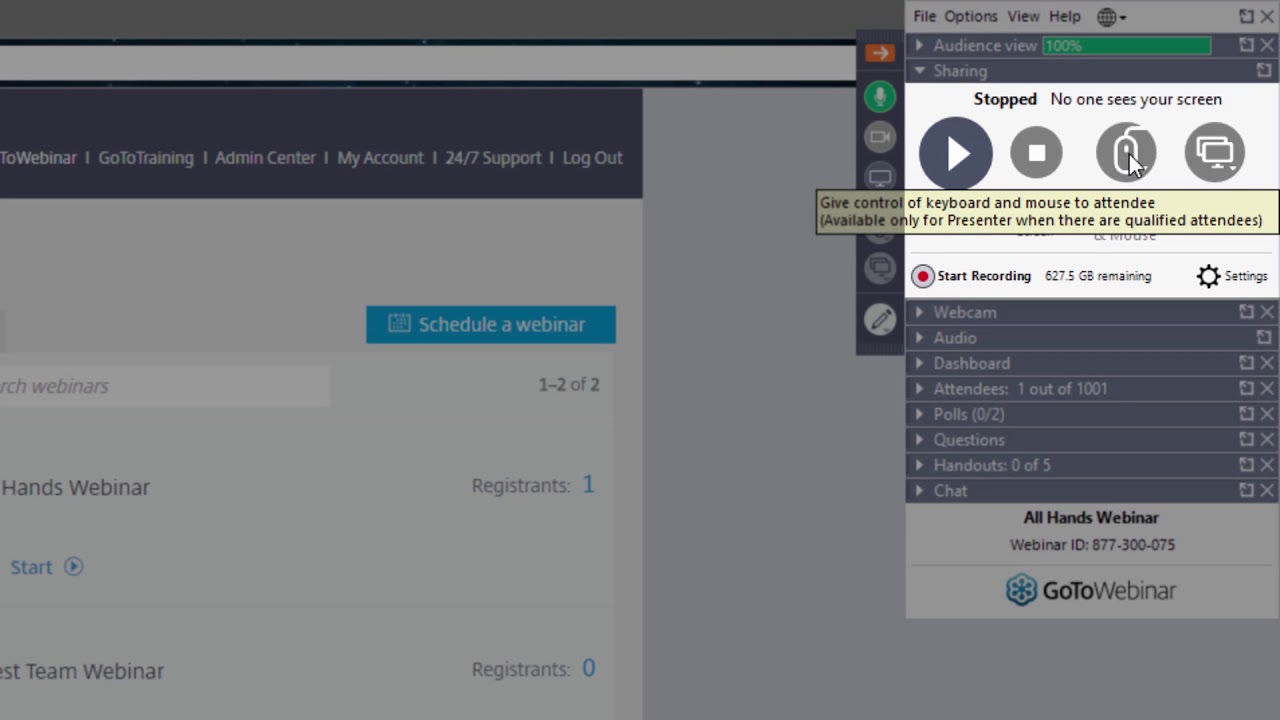Viewport: 1280px width, 720px height.
Task: Click the screen share icon in grab tab
Action: [x=880, y=178]
